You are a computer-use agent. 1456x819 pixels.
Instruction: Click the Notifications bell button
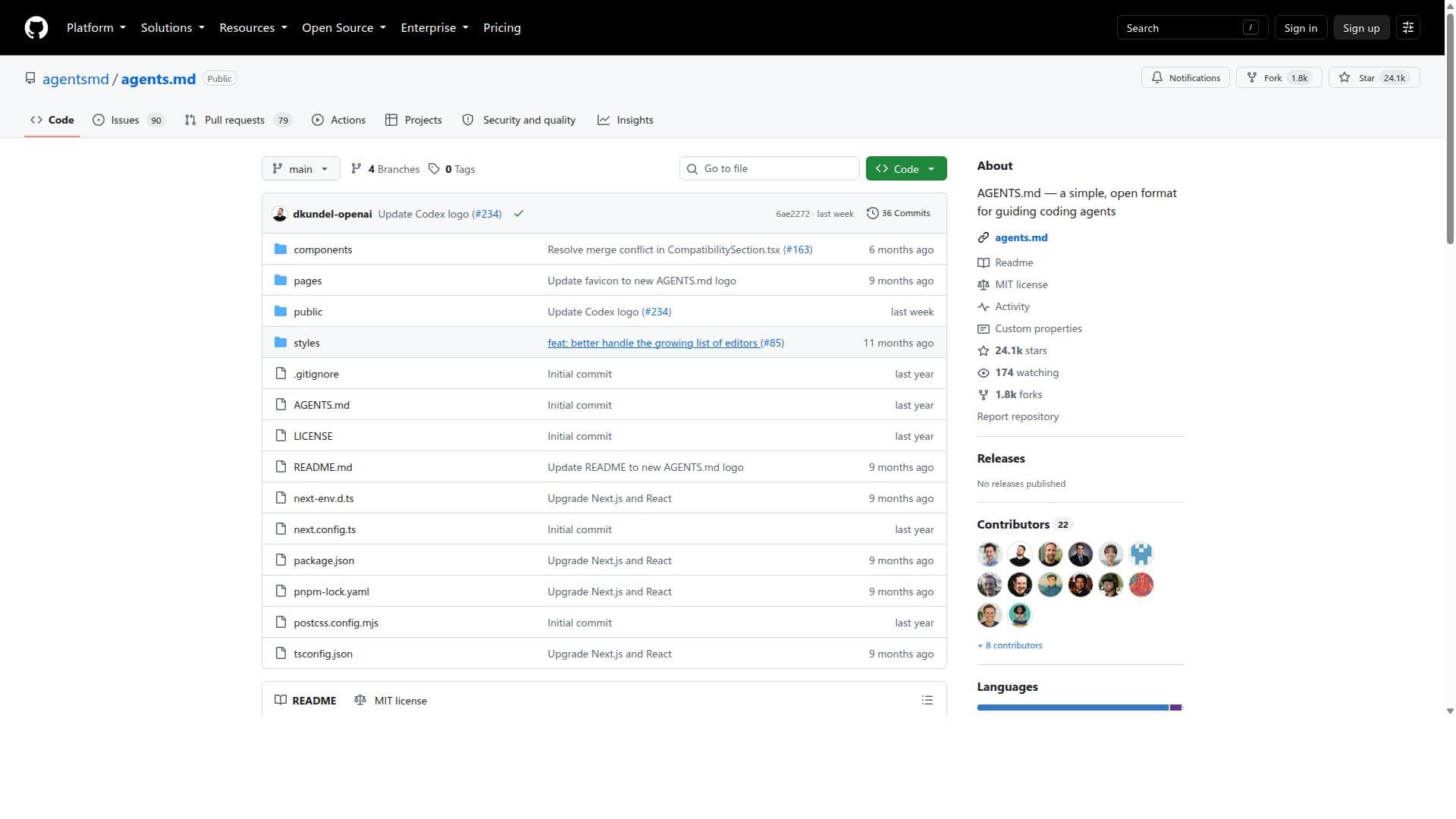coord(1185,78)
